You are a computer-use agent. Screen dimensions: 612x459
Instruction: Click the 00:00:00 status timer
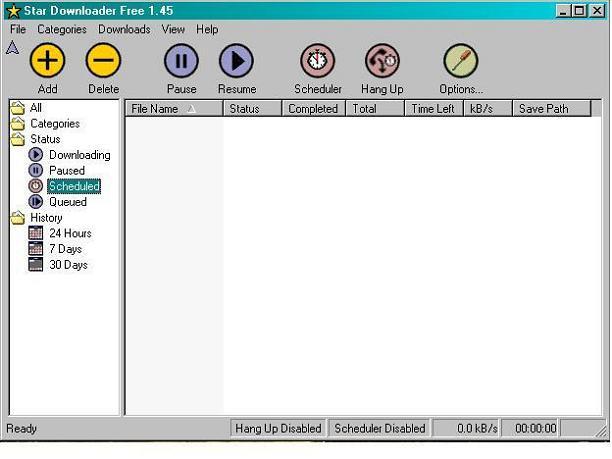tap(530, 429)
